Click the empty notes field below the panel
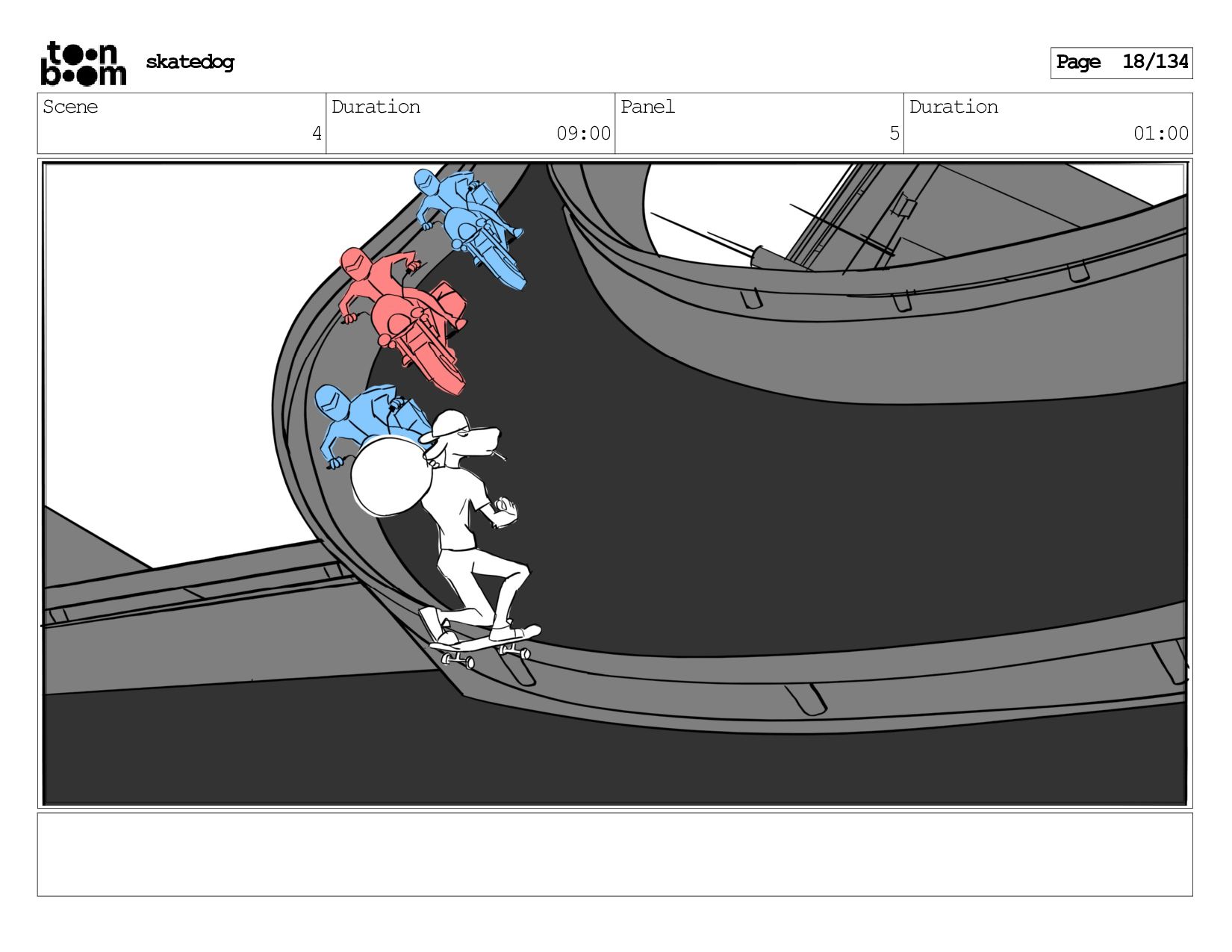This screenshot has height=952, width=1232. coord(615,854)
